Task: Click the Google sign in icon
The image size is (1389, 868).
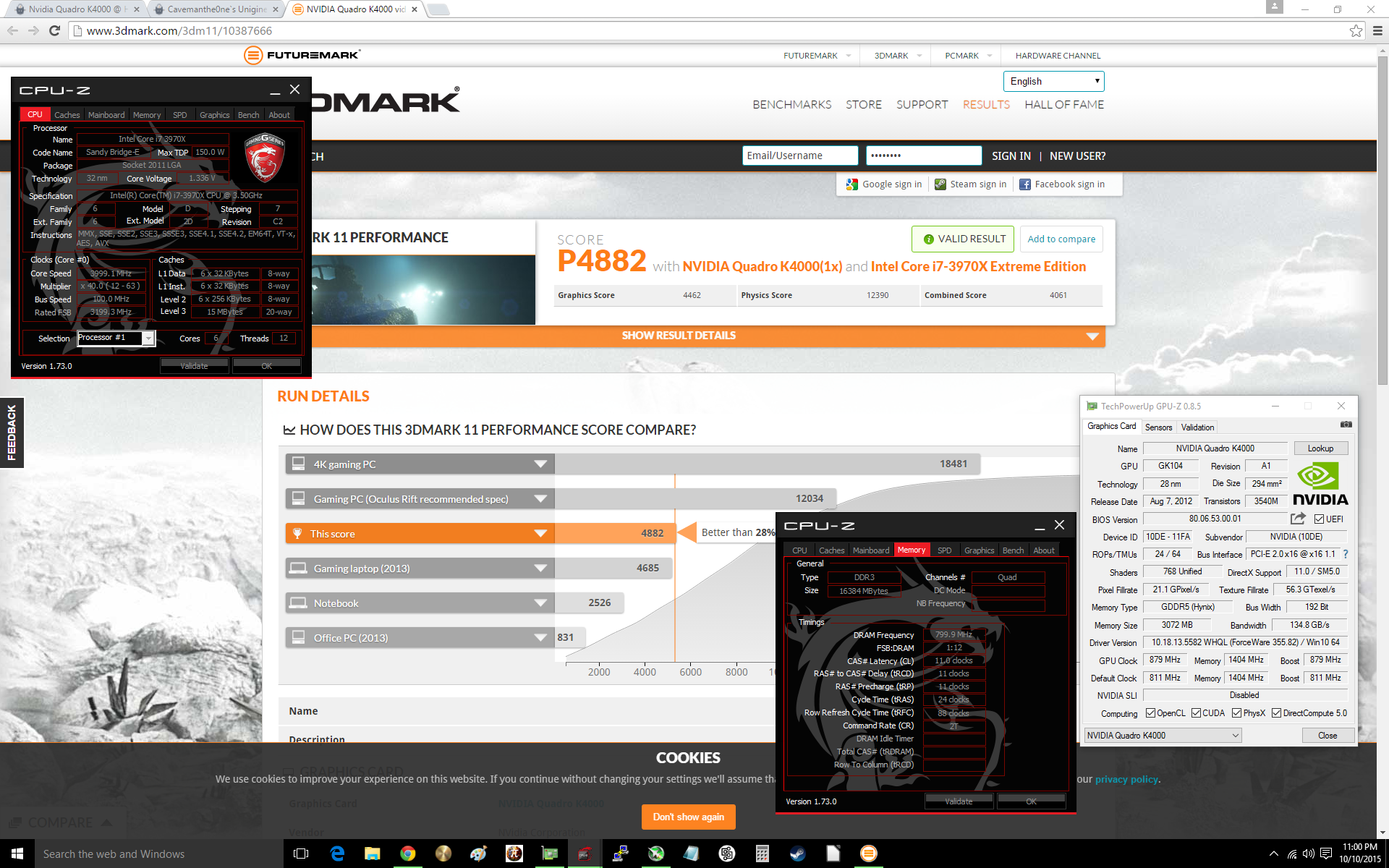Action: (x=852, y=184)
